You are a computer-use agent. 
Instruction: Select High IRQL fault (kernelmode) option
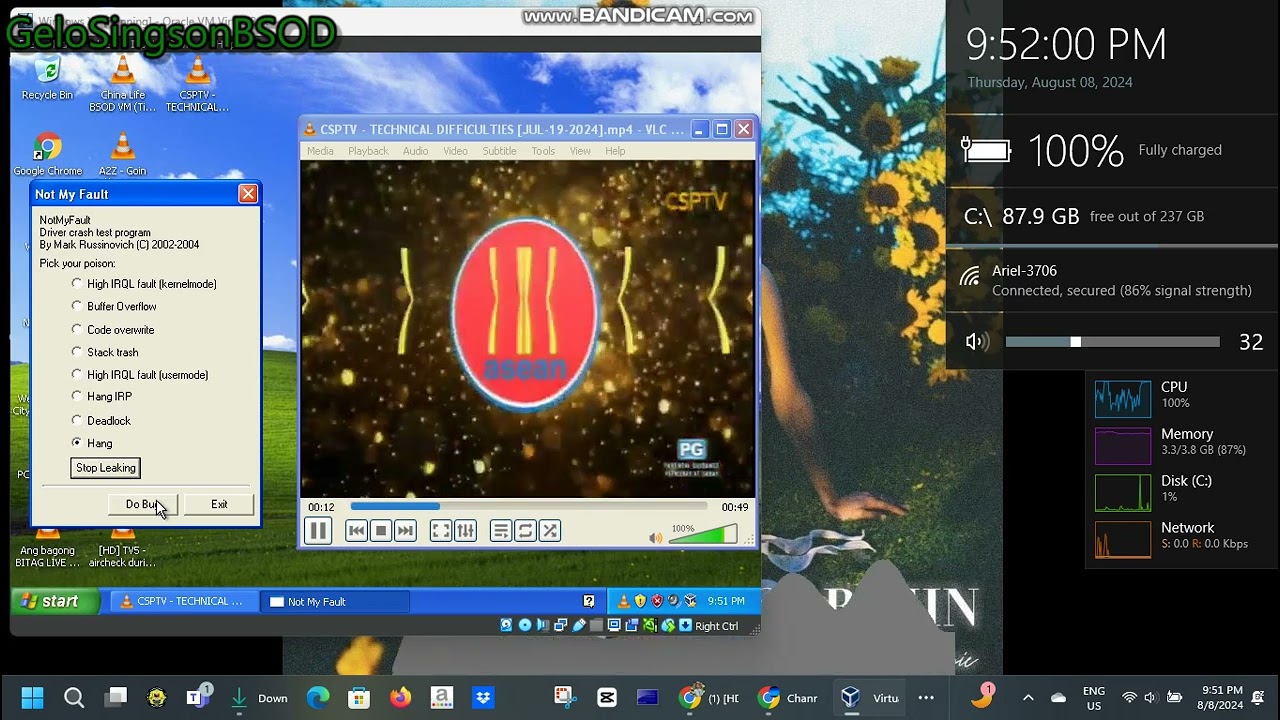[x=144, y=284]
